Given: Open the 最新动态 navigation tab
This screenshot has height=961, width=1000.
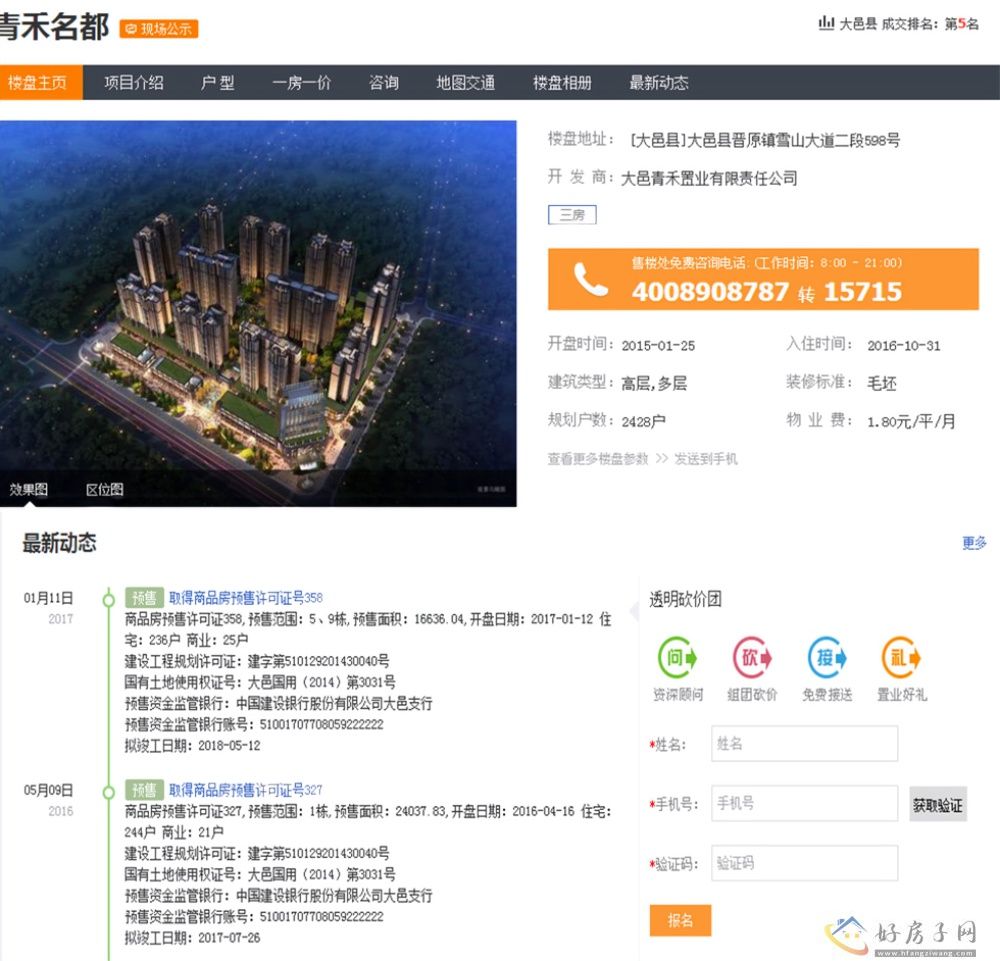Looking at the screenshot, I should 659,82.
